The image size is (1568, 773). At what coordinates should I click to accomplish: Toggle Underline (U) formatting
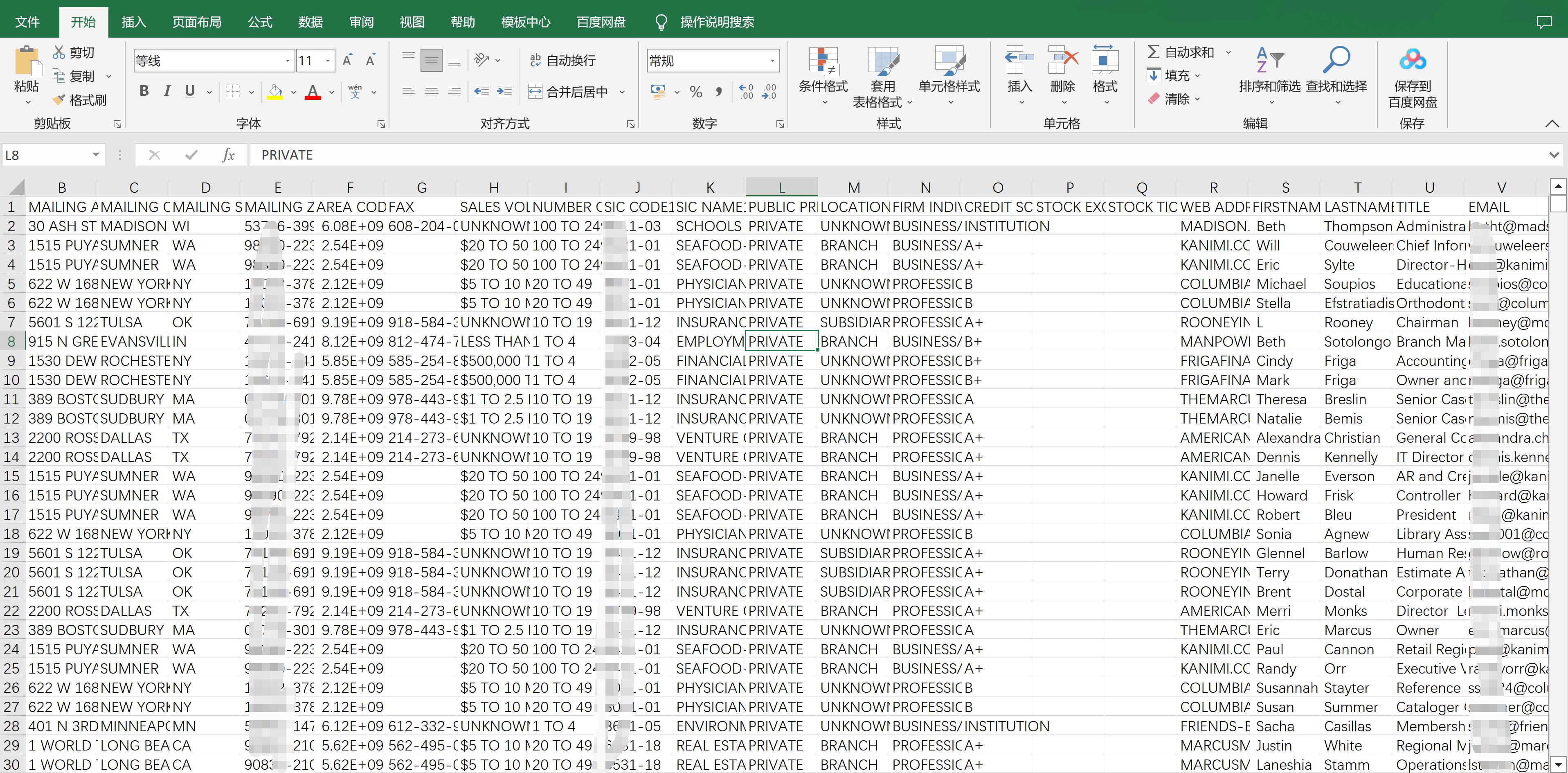point(190,91)
